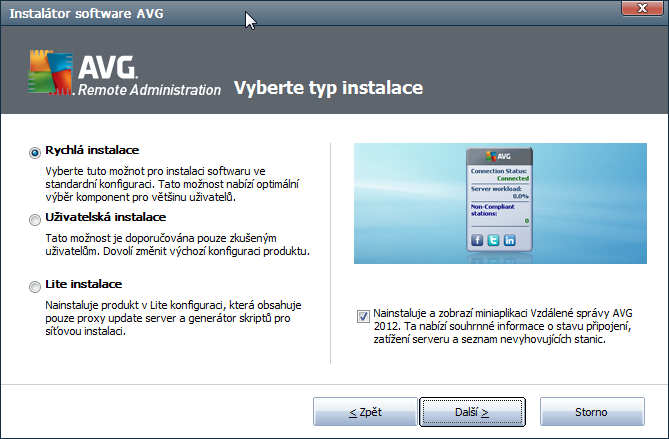Viewport: 669px width, 439px height.
Task: Choose the Uživatelská instalace option
Action: tap(35, 220)
